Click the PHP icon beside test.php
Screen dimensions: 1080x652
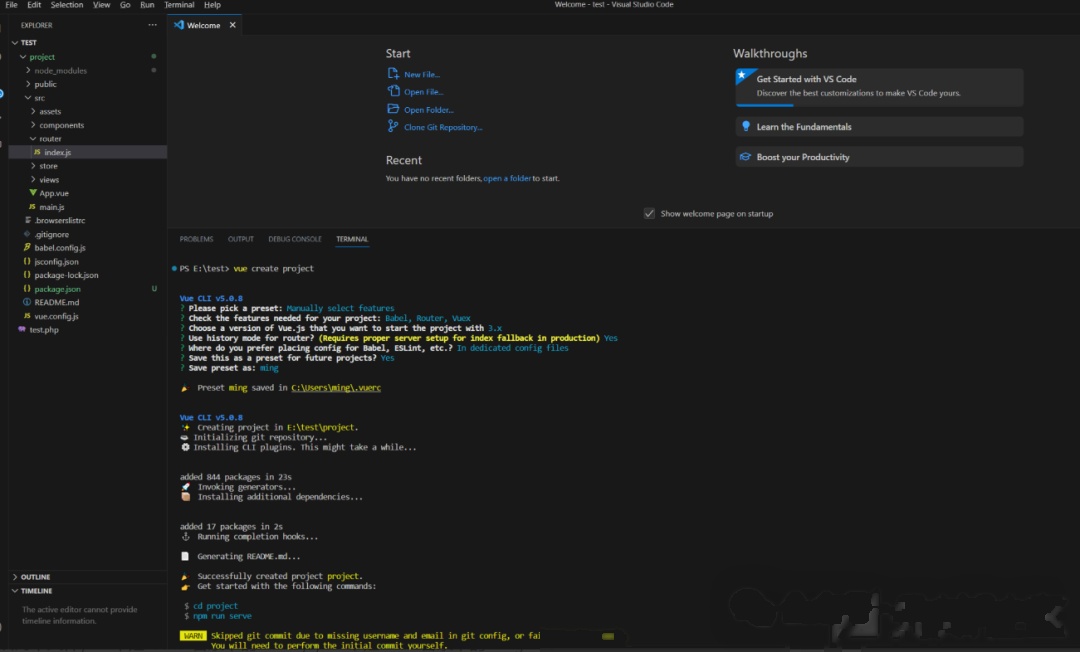tap(22, 329)
